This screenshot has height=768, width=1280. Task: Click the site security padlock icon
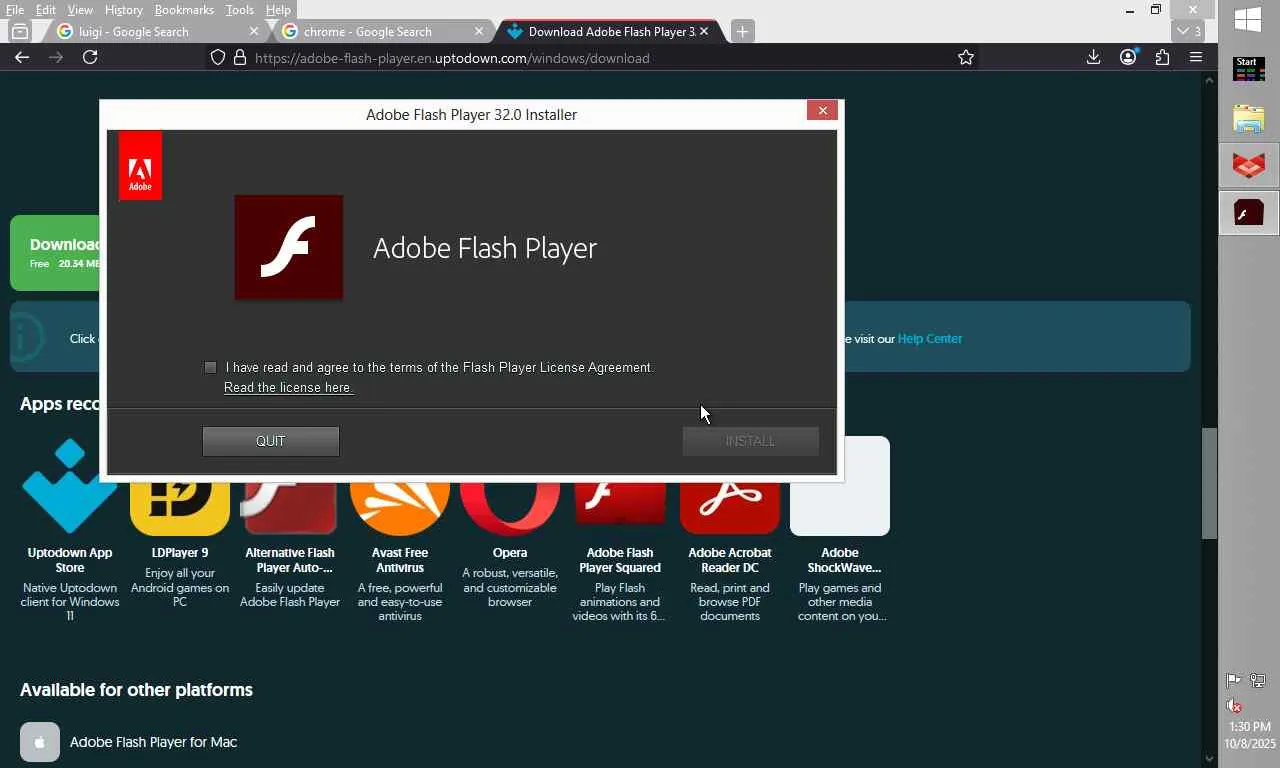click(240, 58)
